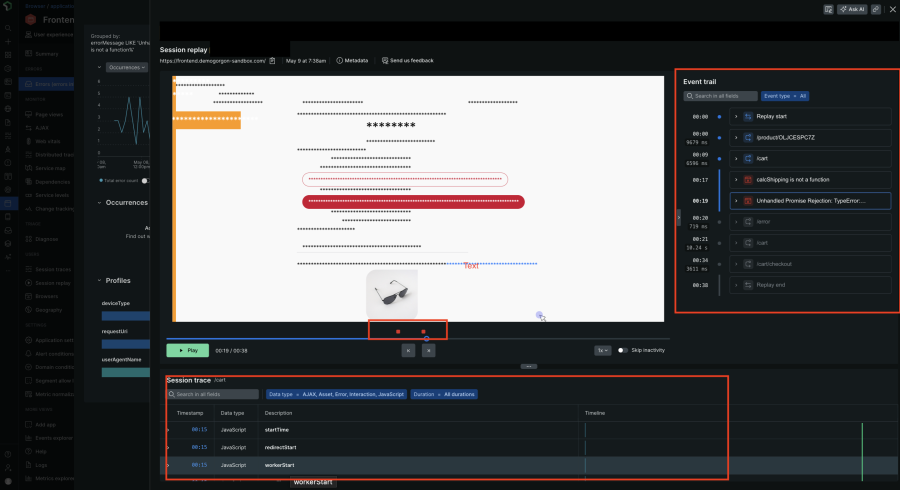Viewport: 900px width, 490px height.
Task: Click the Ask AI button
Action: tap(852, 9)
